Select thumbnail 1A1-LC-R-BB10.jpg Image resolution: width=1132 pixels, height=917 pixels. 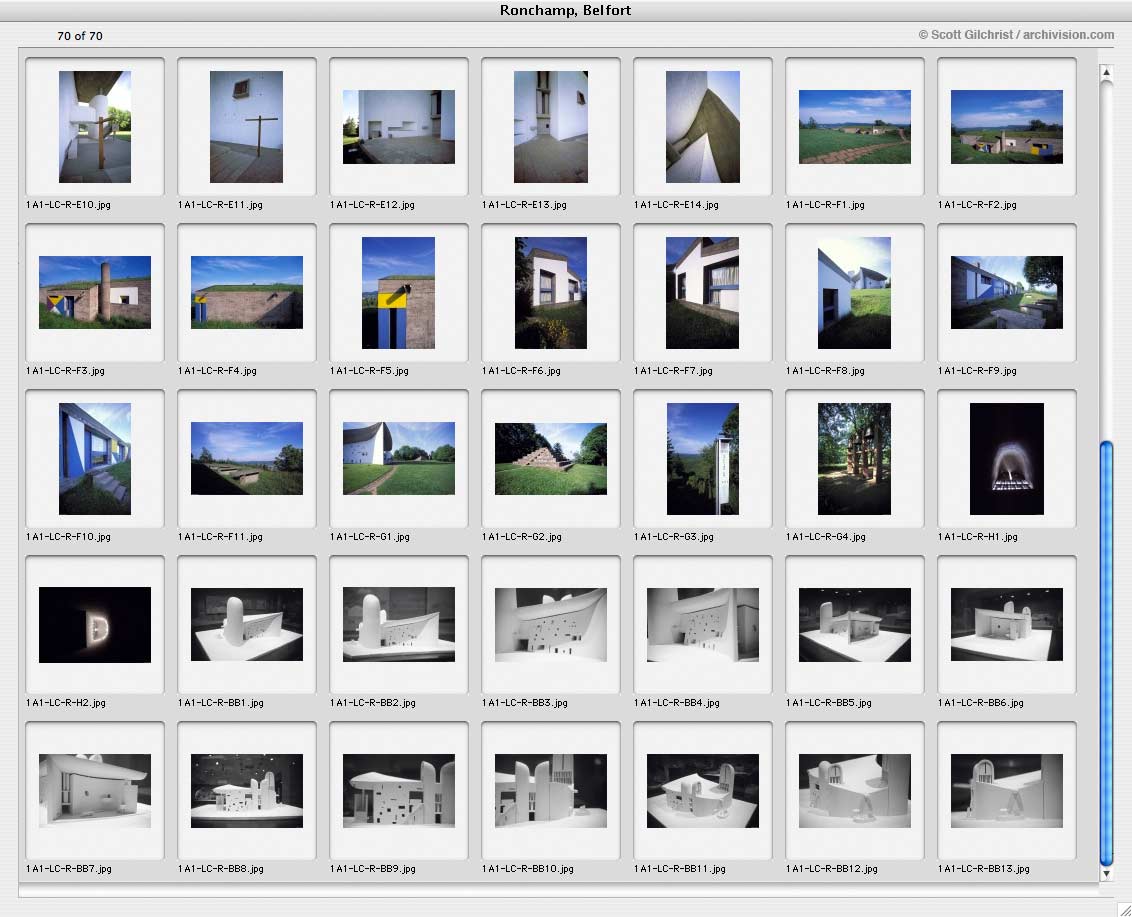click(x=550, y=791)
